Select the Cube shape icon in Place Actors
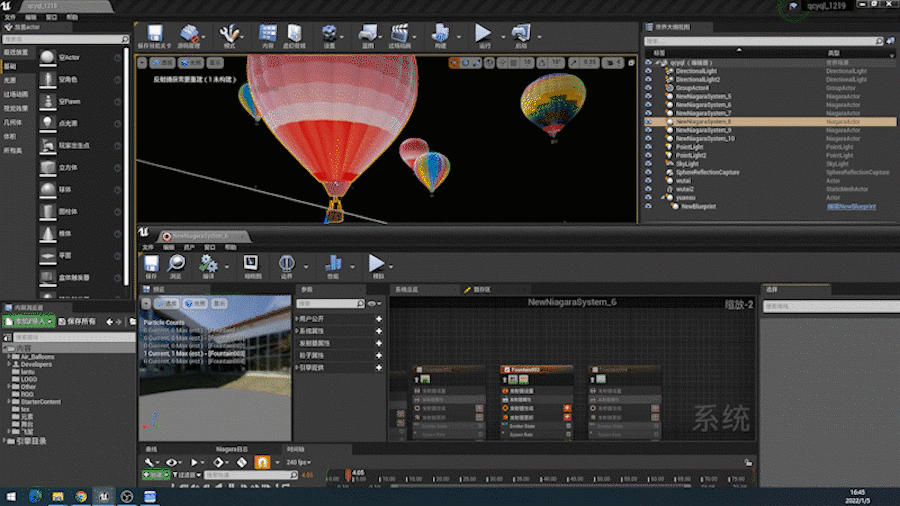The height and width of the screenshot is (506, 900). [48, 168]
